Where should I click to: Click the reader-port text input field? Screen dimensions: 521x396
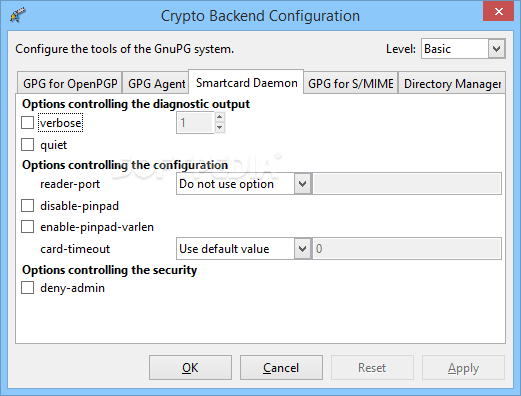pyautogui.click(x=407, y=184)
